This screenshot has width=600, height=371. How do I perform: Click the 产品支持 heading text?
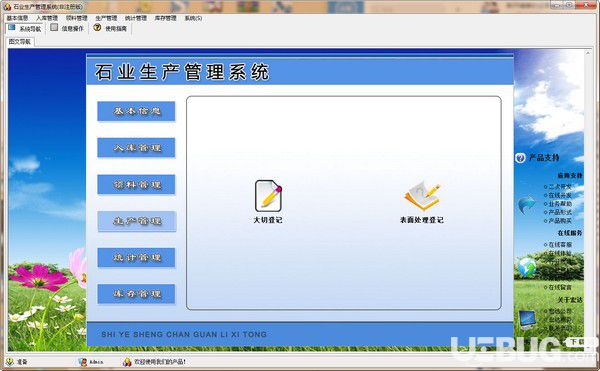(x=544, y=158)
